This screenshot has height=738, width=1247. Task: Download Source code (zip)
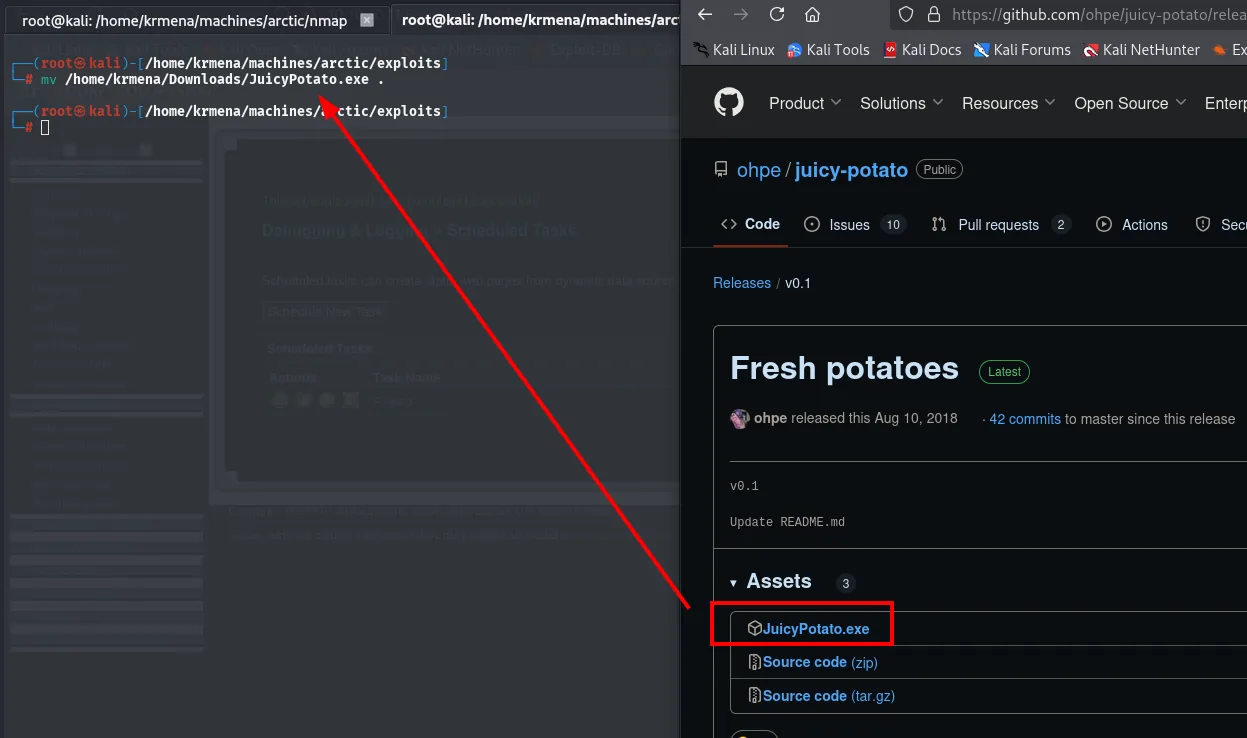coord(820,662)
